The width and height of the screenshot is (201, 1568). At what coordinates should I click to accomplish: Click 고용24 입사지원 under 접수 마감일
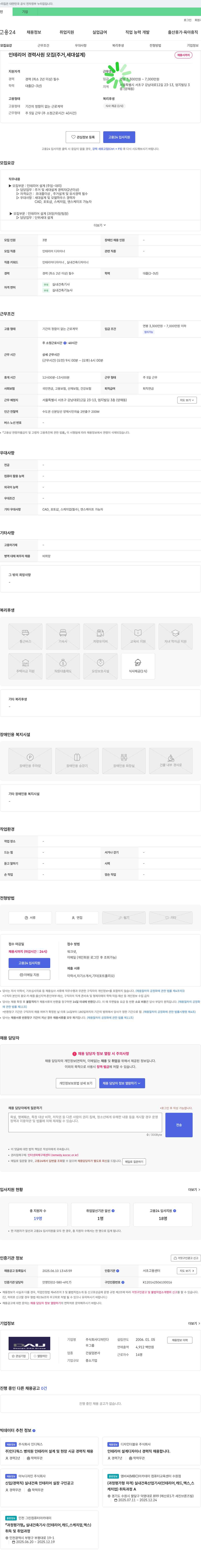point(29,963)
